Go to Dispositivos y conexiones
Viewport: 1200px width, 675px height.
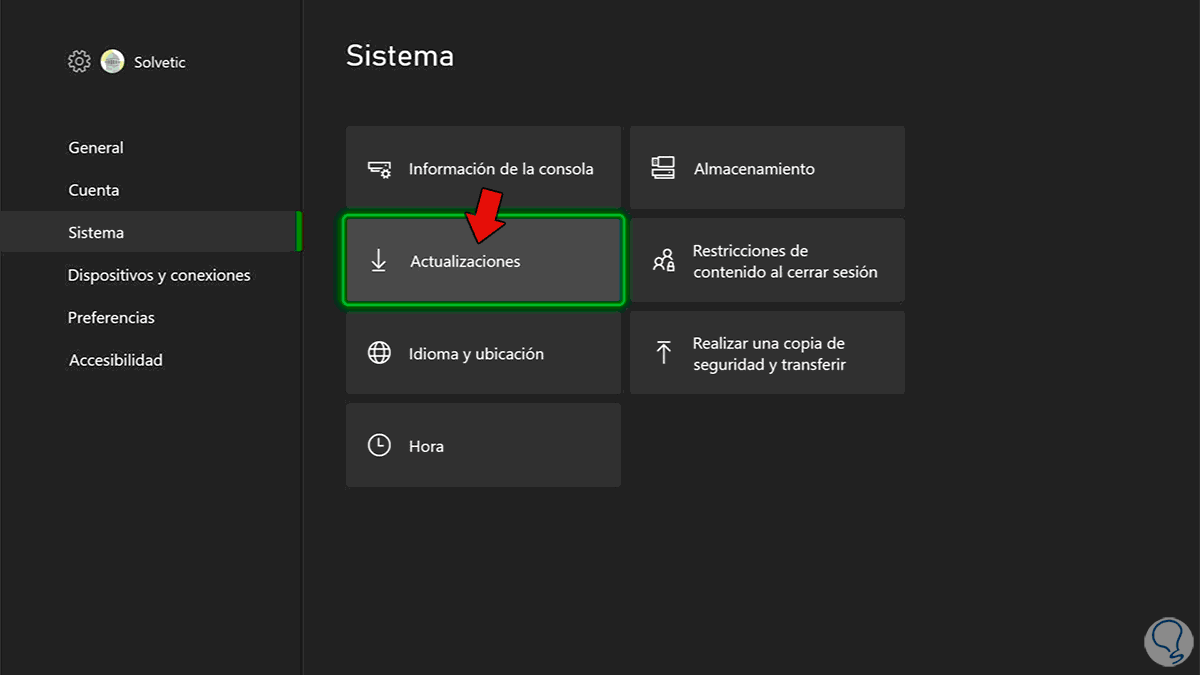click(159, 275)
